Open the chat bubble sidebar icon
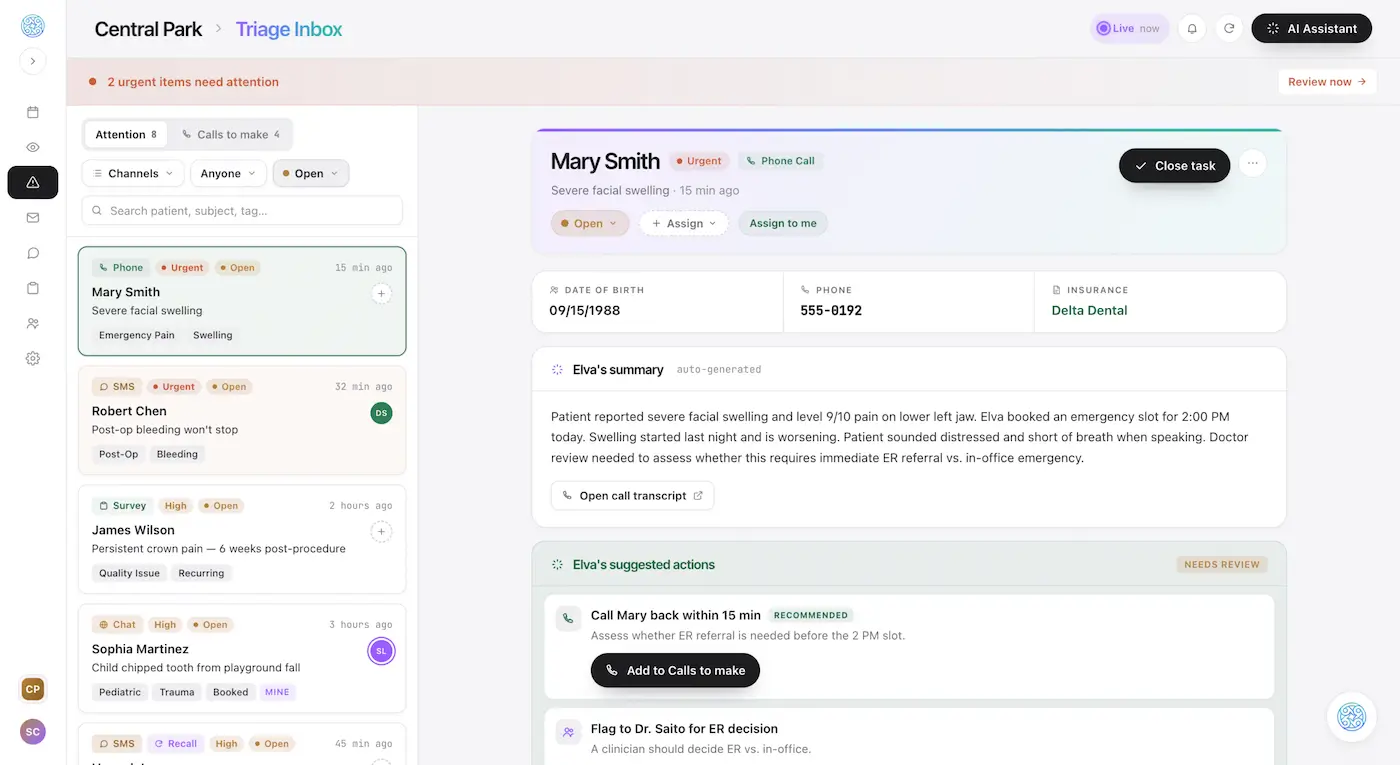This screenshot has height=765, width=1400. click(x=32, y=253)
